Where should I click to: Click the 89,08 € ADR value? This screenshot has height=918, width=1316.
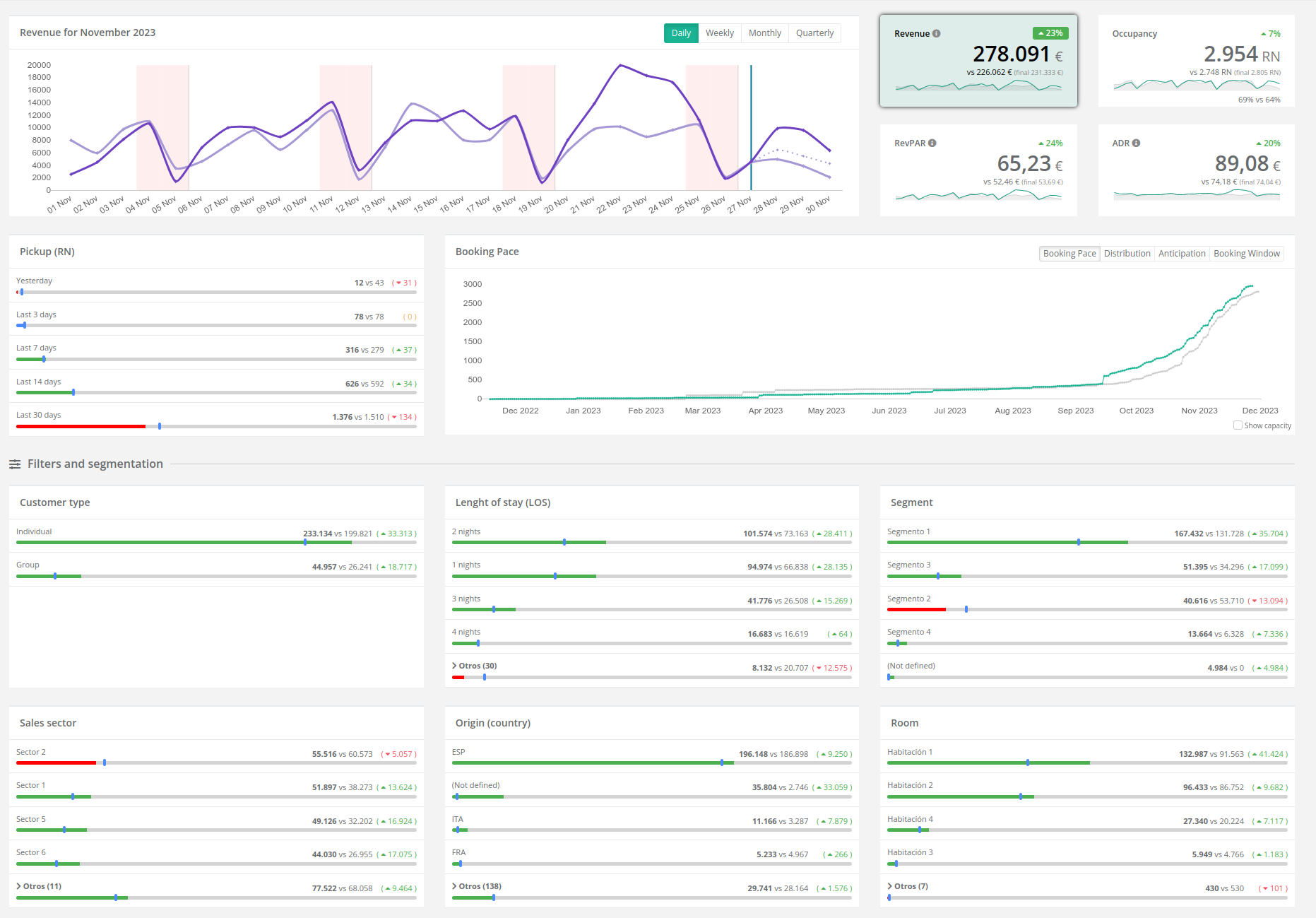[x=1247, y=164]
